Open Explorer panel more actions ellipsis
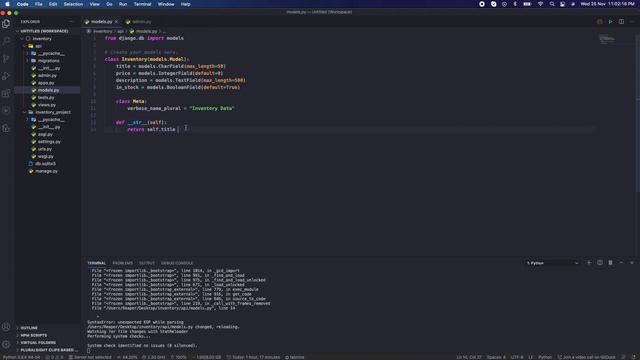Screen dimensions: 640x360 click(71, 22)
